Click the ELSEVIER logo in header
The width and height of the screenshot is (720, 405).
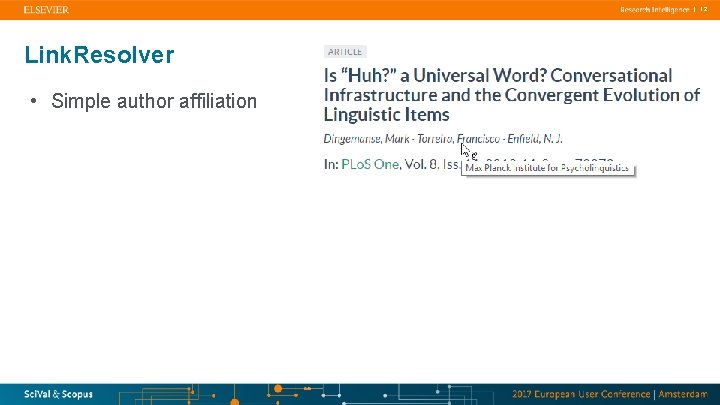(46, 10)
